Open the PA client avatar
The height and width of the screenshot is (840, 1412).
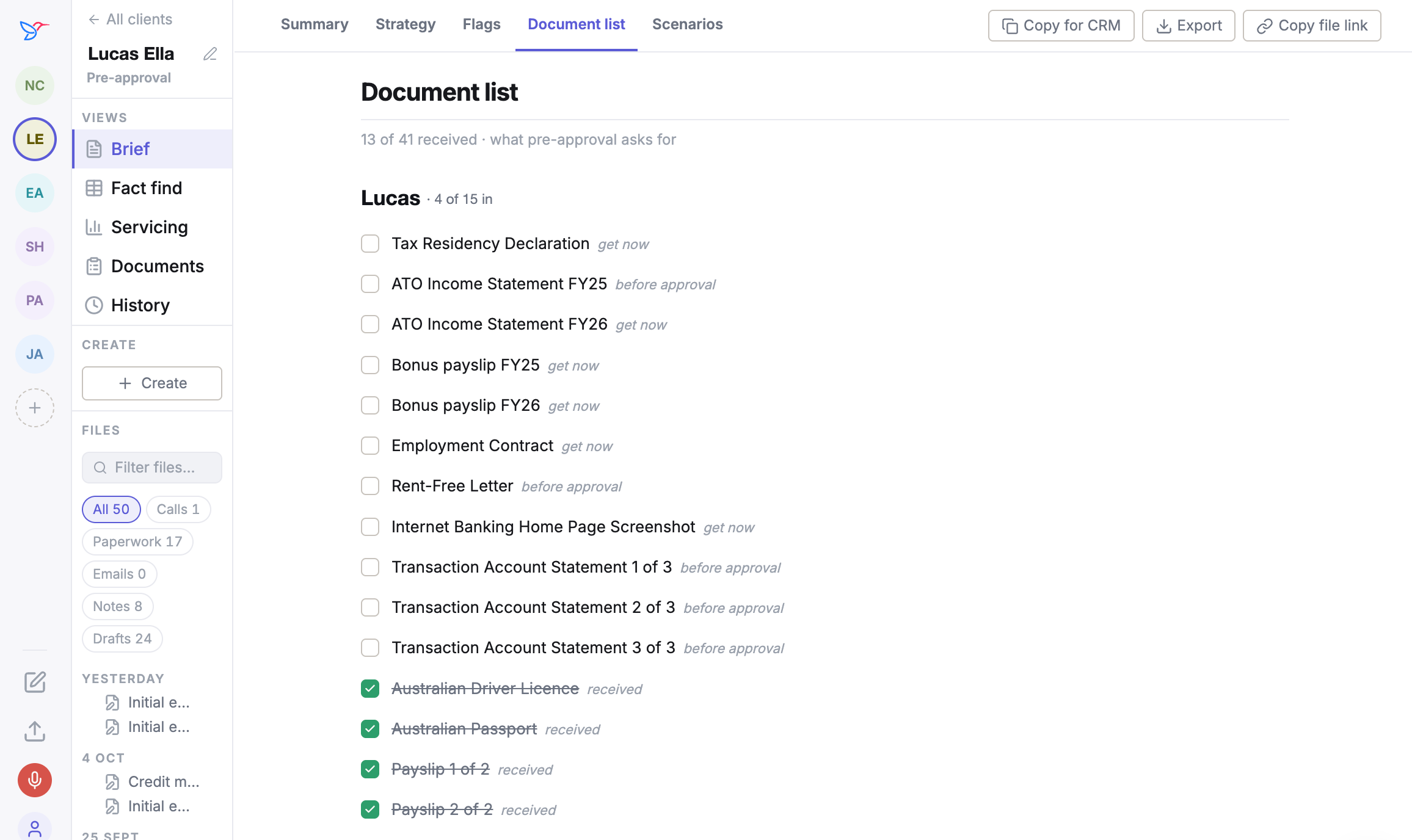(x=35, y=300)
